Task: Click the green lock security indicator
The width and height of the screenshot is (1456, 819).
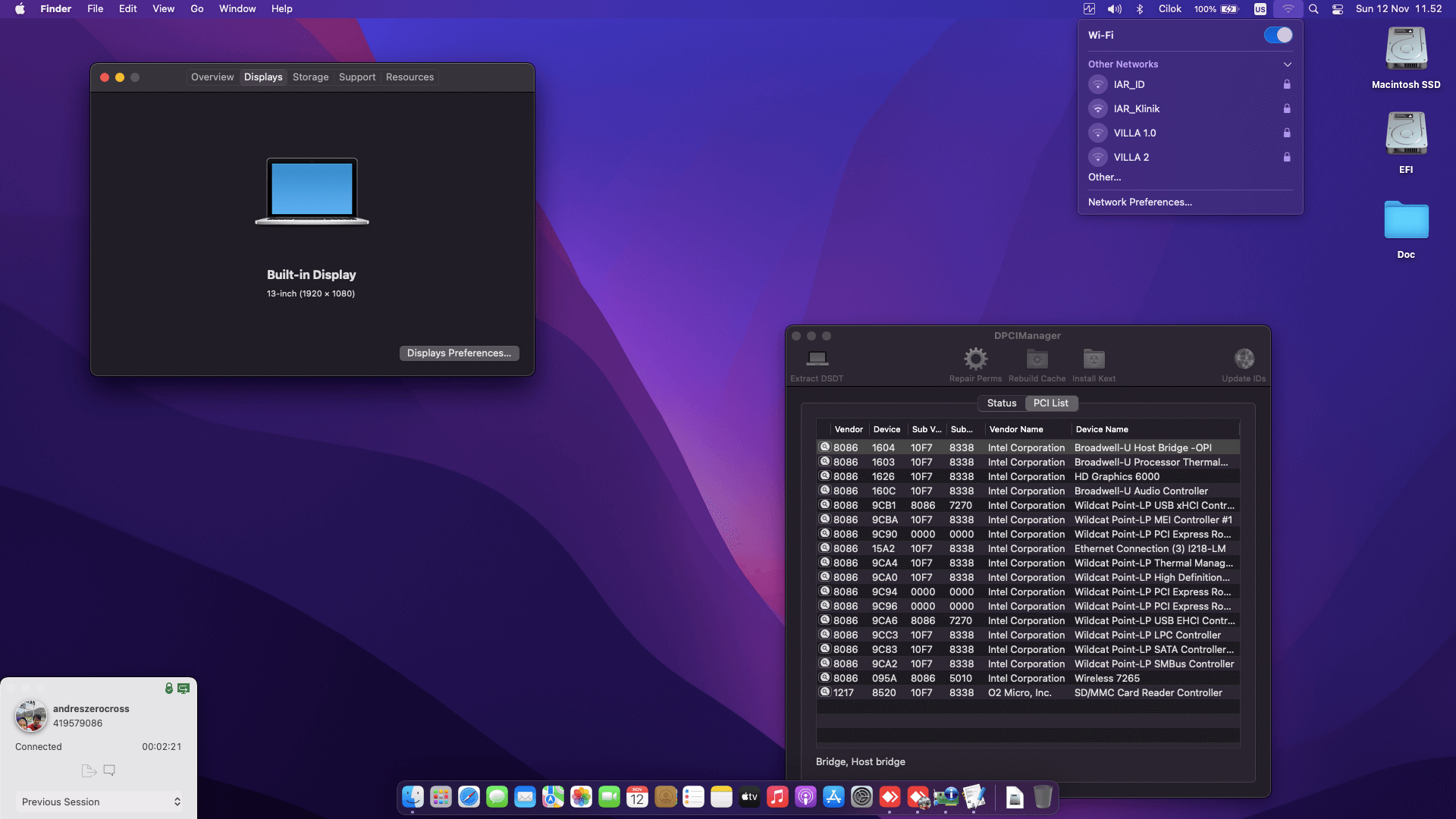Action: point(169,689)
